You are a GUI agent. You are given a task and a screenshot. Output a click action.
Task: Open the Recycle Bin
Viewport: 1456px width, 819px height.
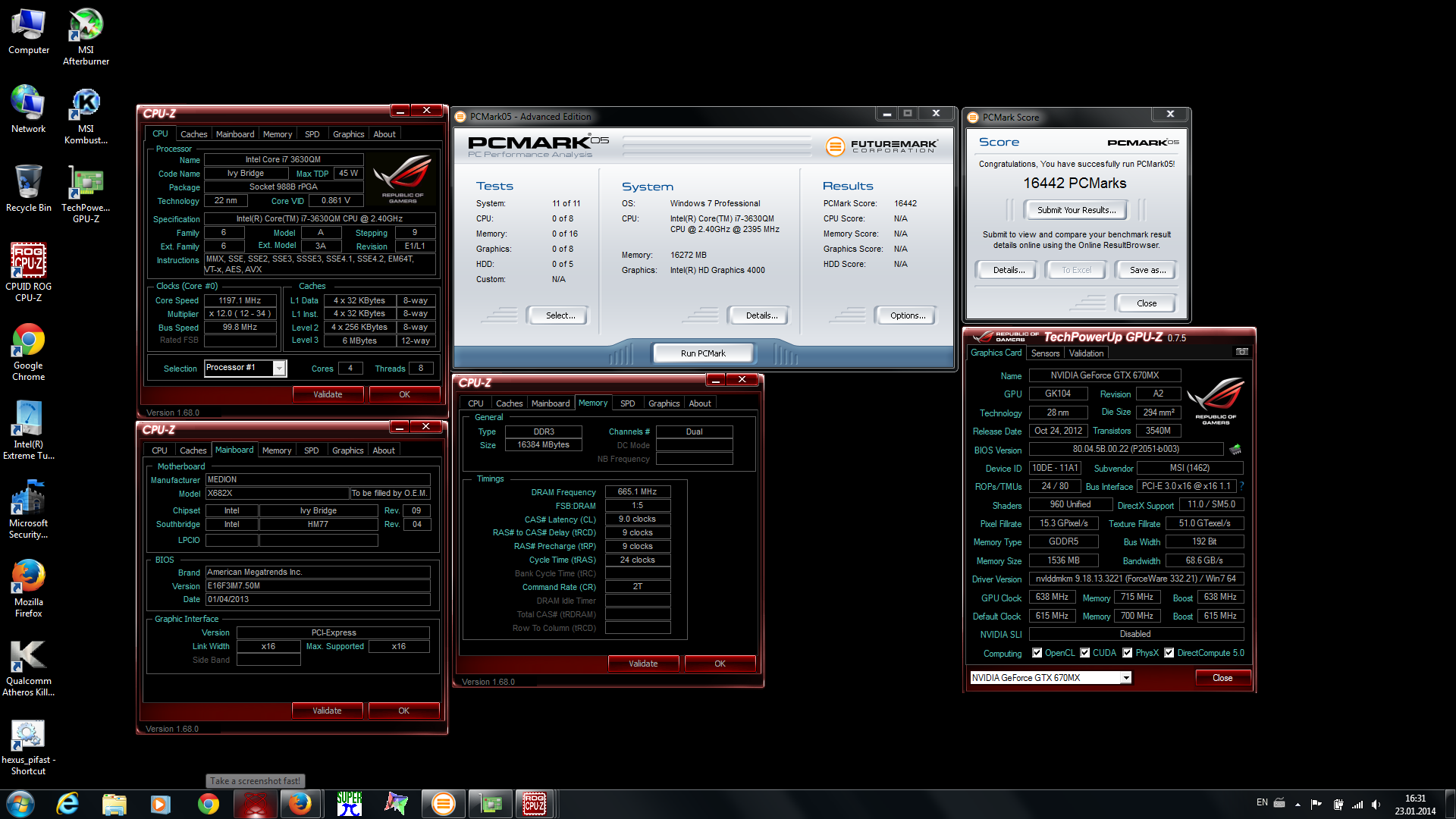29,188
